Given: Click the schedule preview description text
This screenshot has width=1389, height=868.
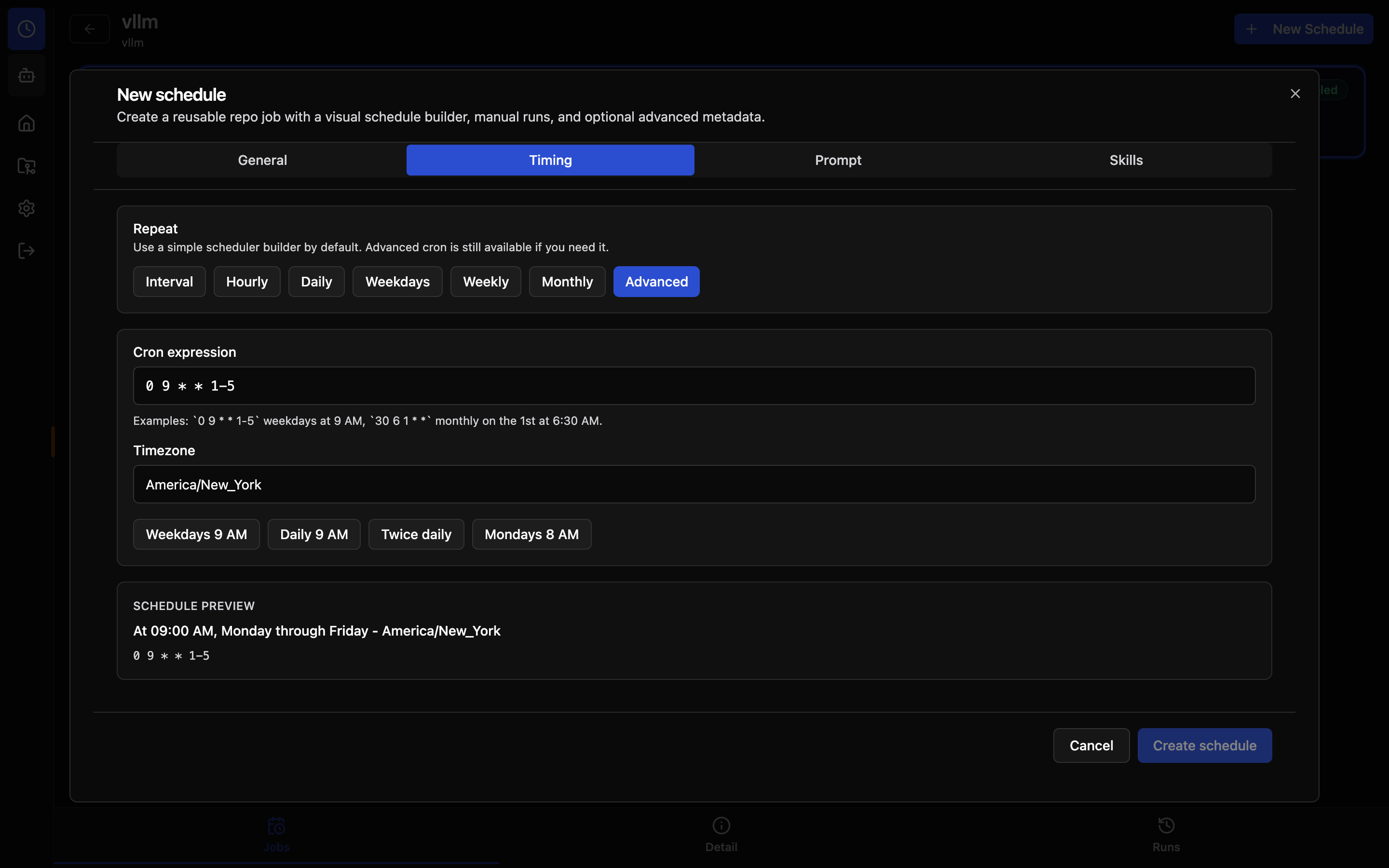Looking at the screenshot, I should [x=317, y=631].
